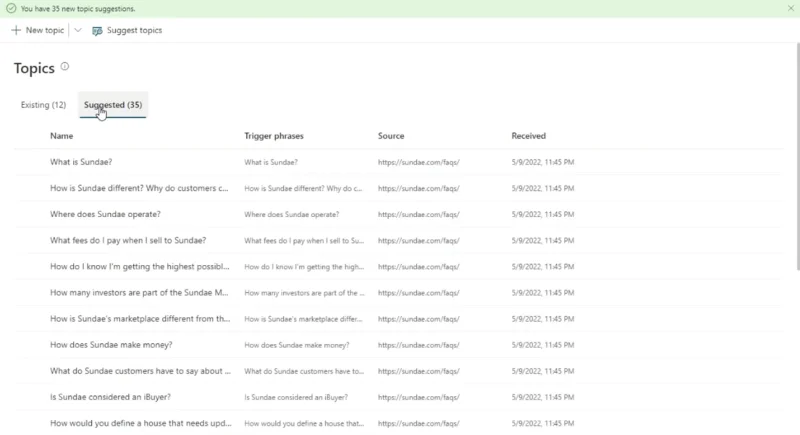Open 'How is Sundae's marketplace different' topic
800x435 pixels.
(x=140, y=319)
